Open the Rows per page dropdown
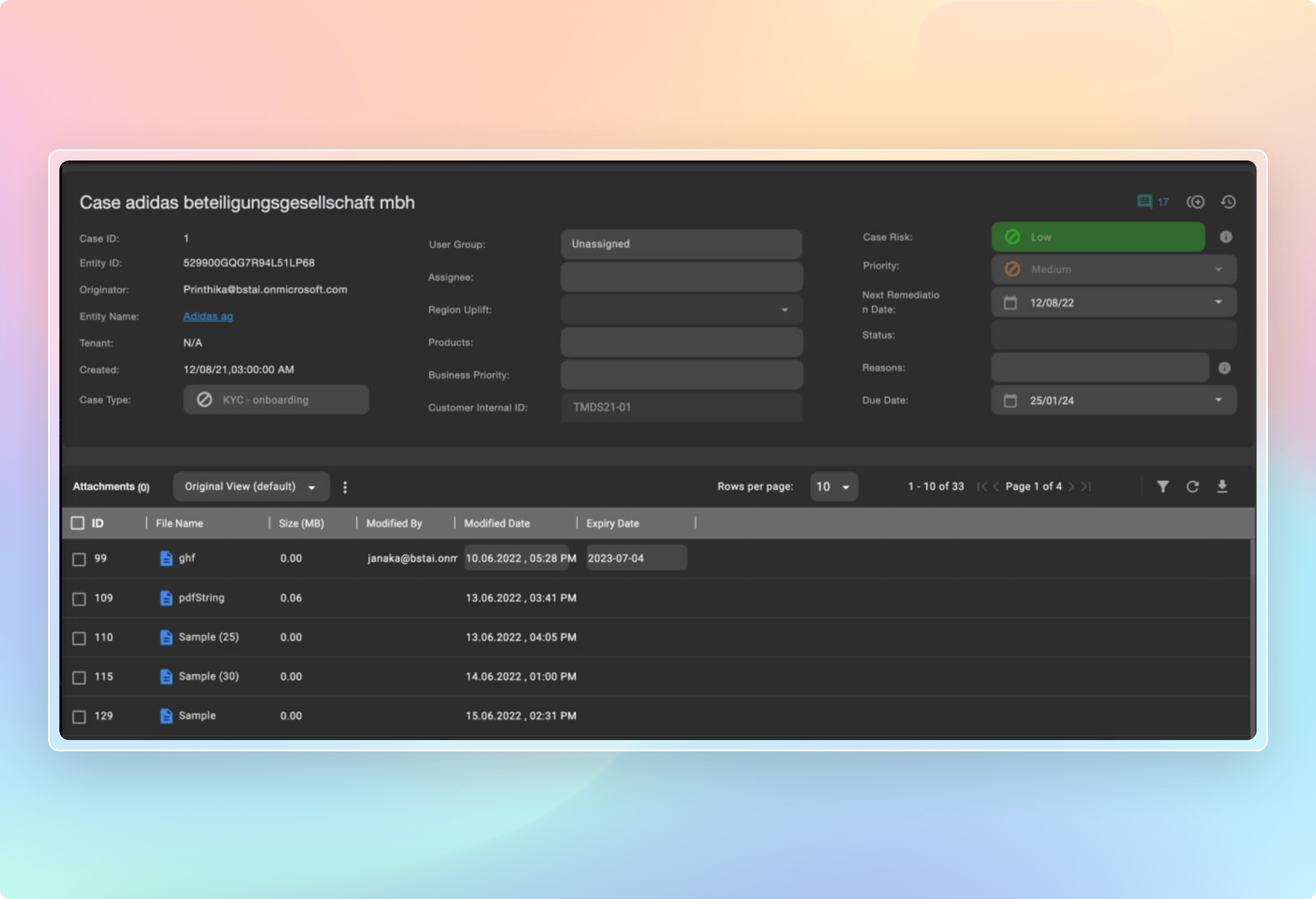 834,486
